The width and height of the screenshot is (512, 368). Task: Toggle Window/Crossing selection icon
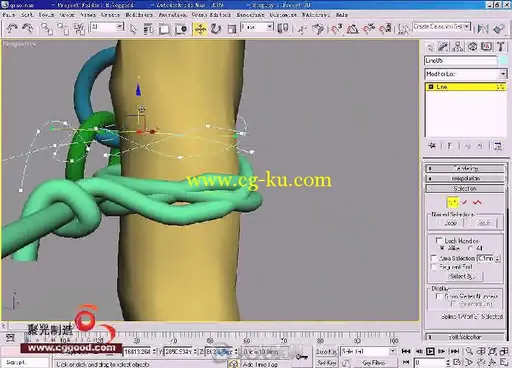[x=181, y=29]
